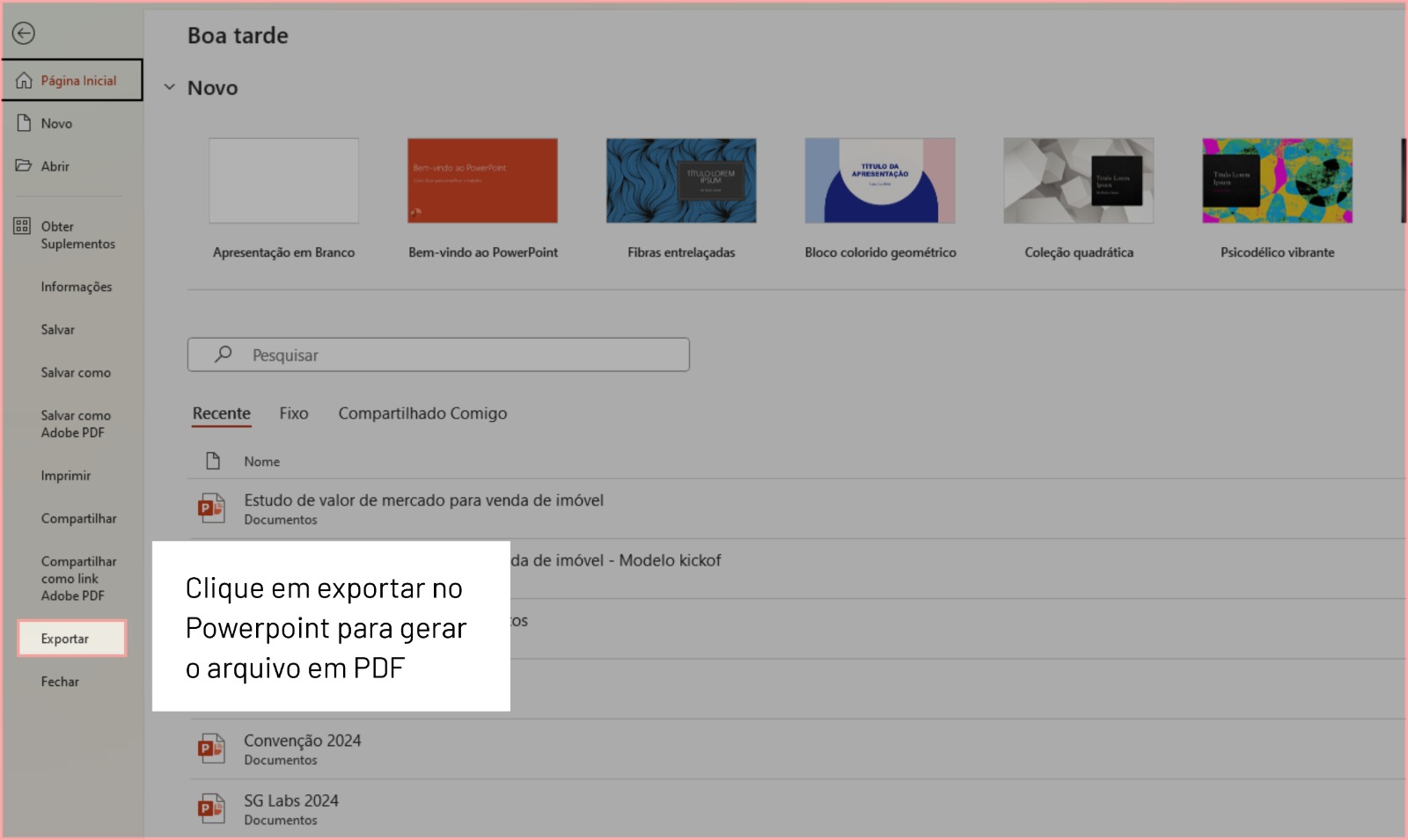Click the Novo blank page icon
Screen dimensions: 1408x840
[24, 123]
